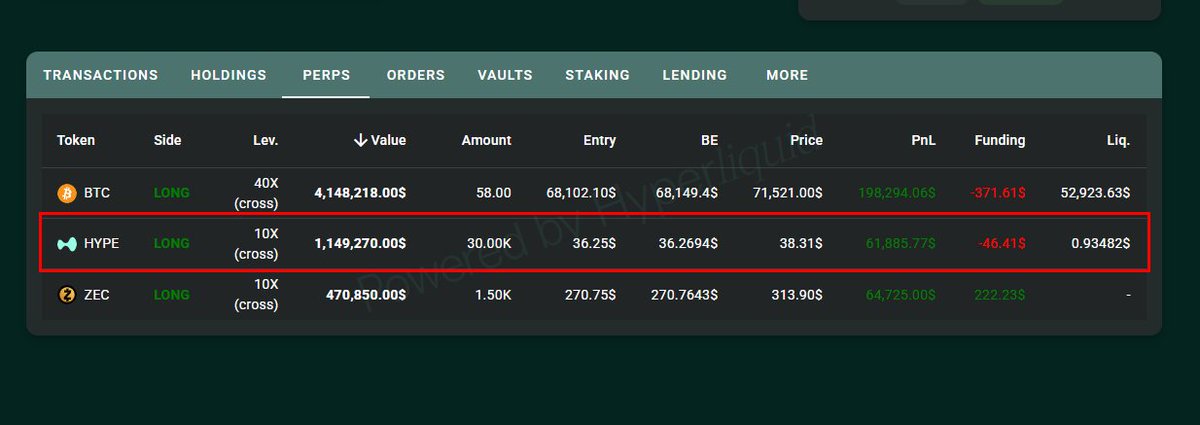Sort by the Entry column header
Screen dimensions: 1200x425
point(599,140)
